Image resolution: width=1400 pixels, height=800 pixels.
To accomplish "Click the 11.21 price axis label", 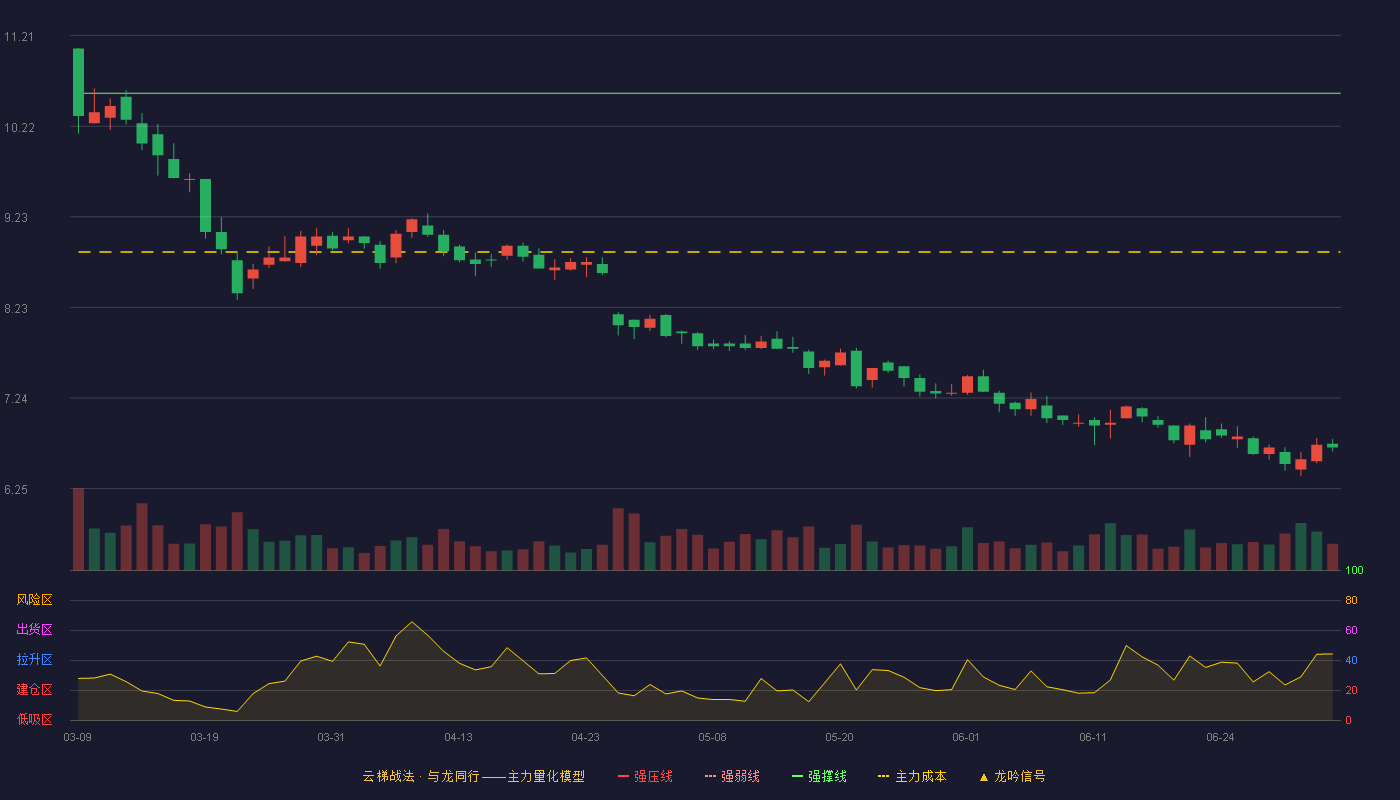I will (x=18, y=37).
